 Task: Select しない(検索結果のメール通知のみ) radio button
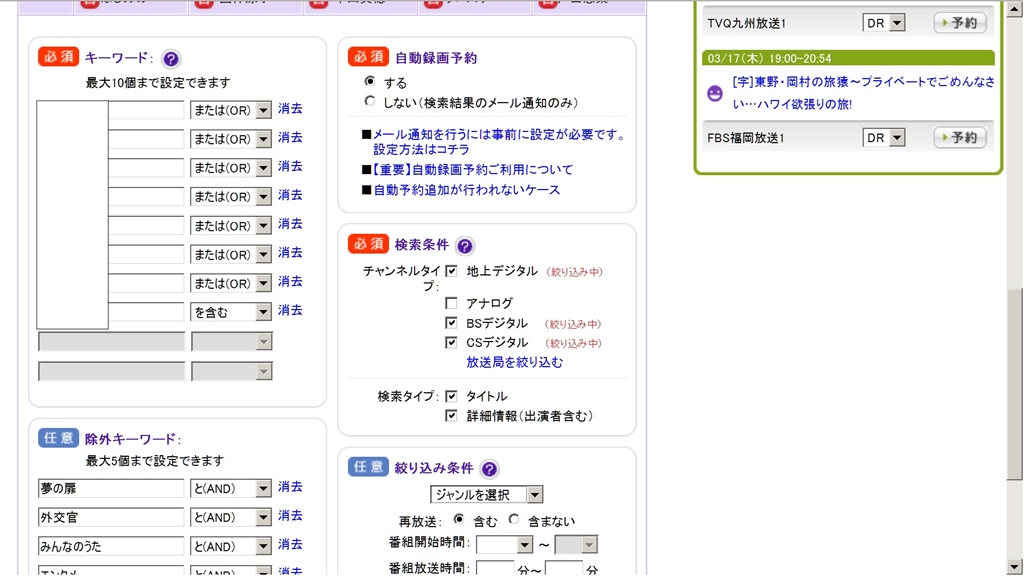click(x=370, y=101)
